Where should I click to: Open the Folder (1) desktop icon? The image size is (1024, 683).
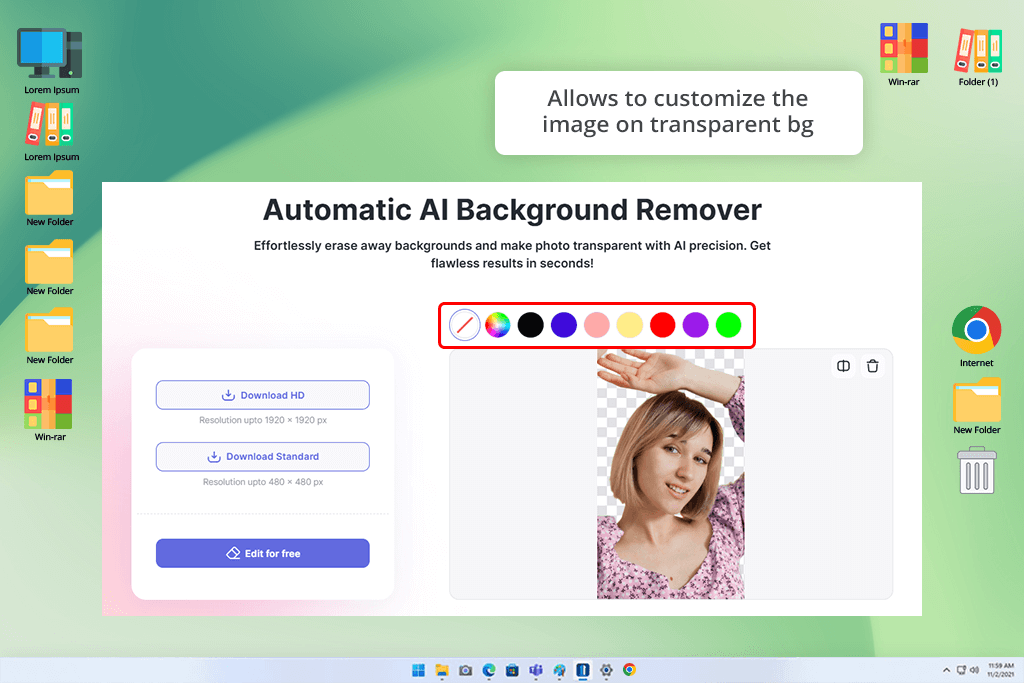978,57
